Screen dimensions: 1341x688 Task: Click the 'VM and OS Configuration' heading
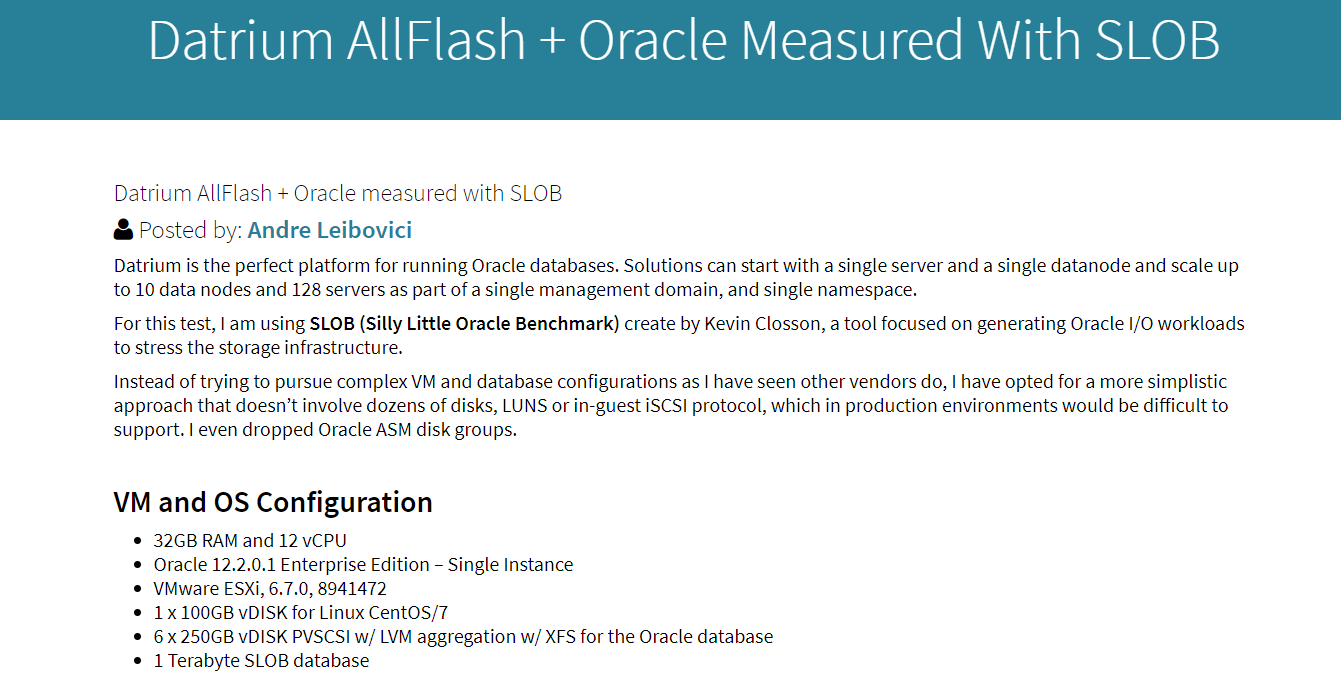[x=273, y=501]
